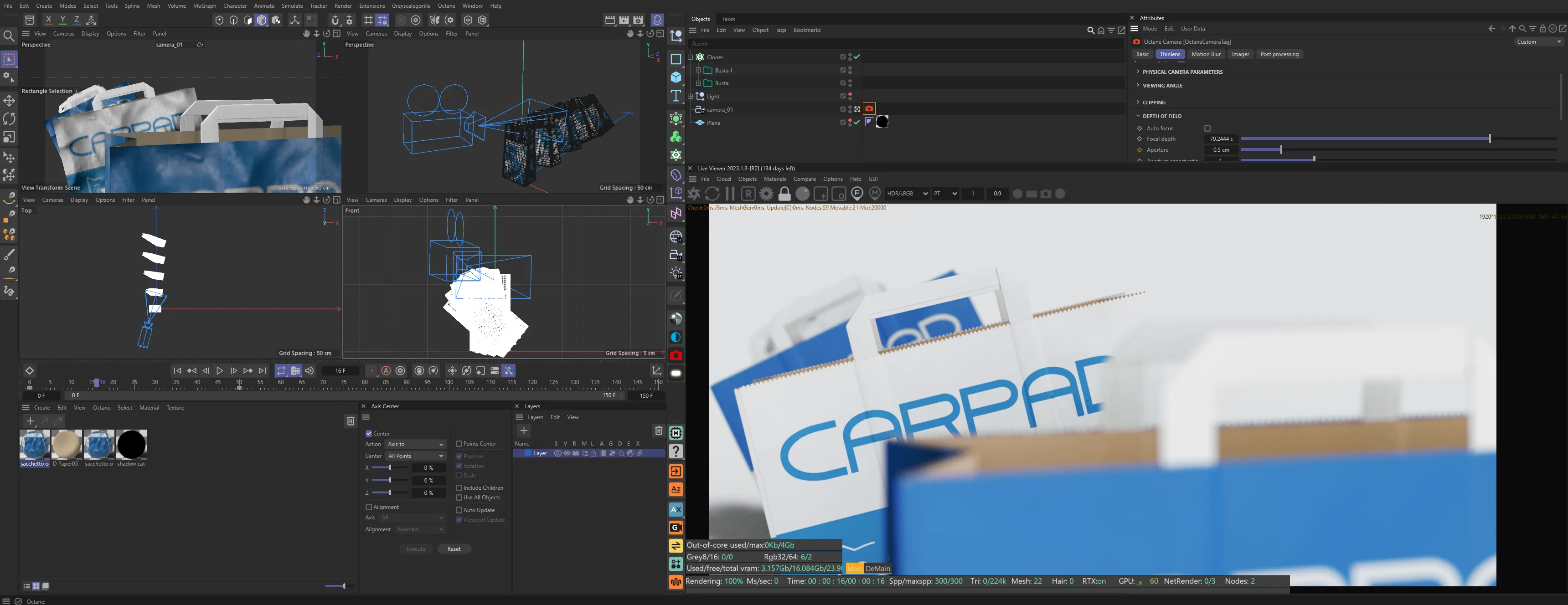Image resolution: width=1568 pixels, height=605 pixels.
Task: Open the PT kernel dropdown in Live Viewer
Action: [945, 194]
